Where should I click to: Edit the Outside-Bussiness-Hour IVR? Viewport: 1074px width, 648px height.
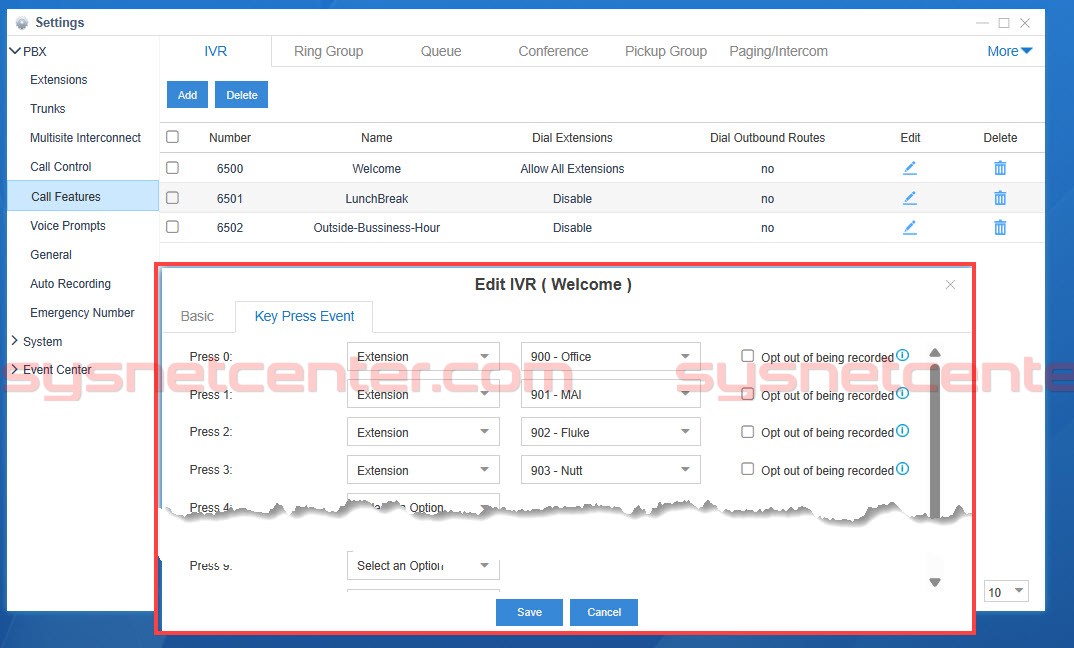tap(909, 227)
